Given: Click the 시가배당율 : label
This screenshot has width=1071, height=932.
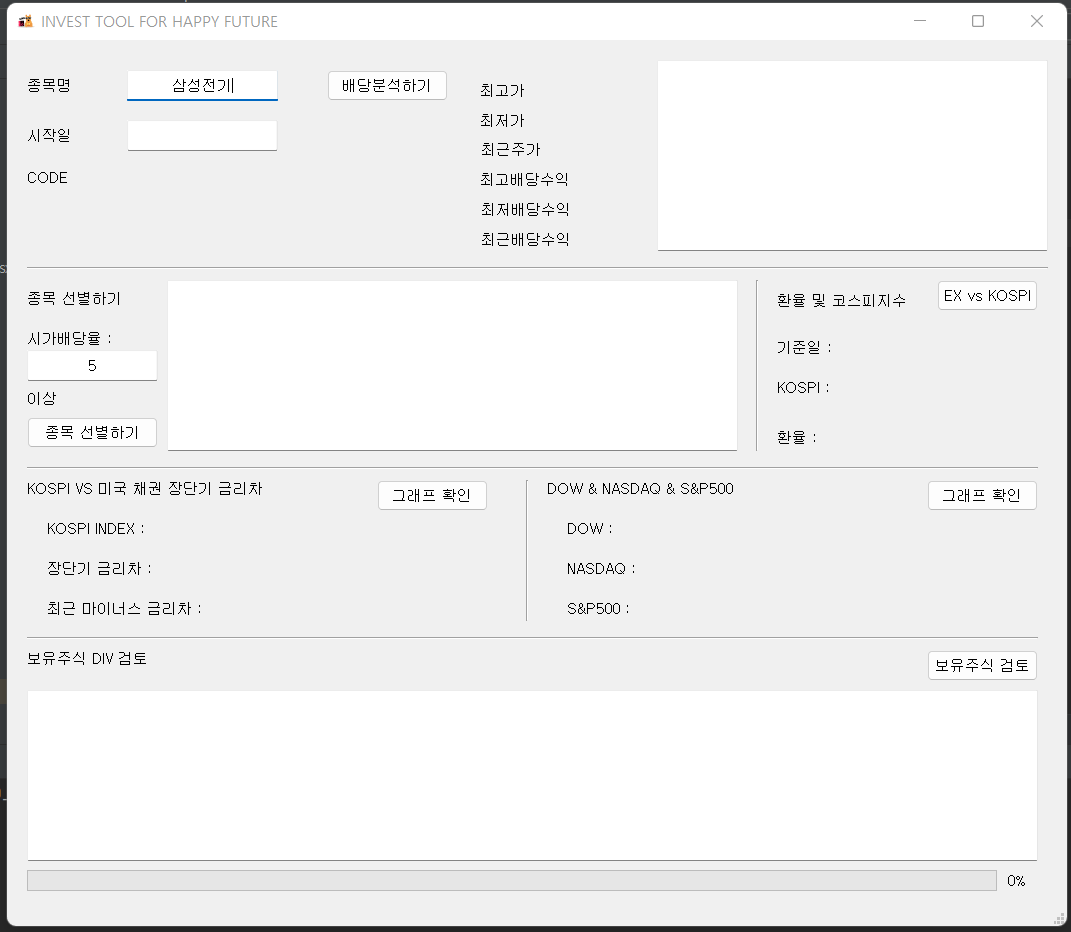Looking at the screenshot, I should pyautogui.click(x=69, y=338).
